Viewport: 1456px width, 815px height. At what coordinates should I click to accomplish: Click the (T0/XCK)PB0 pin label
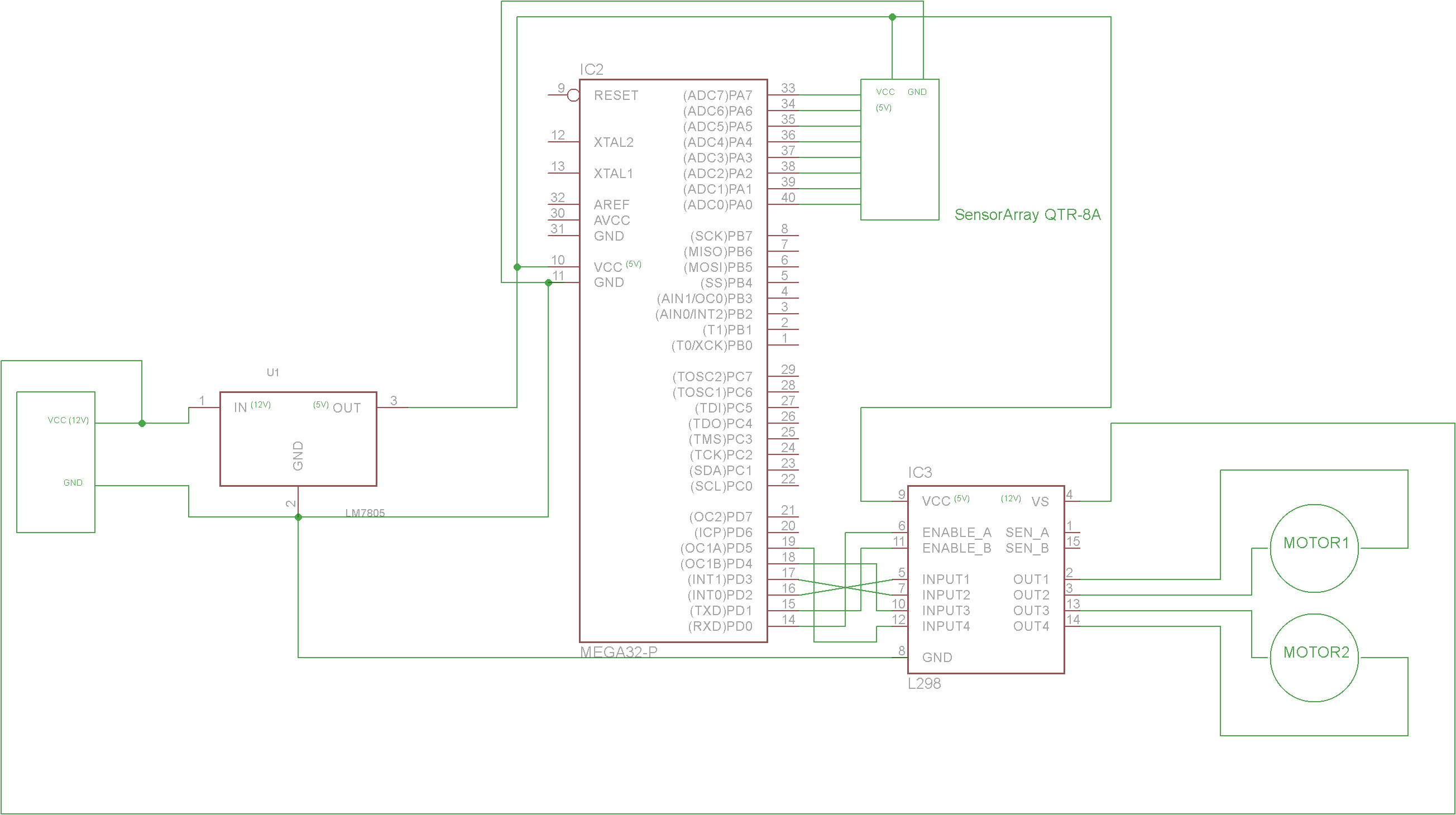click(x=712, y=346)
